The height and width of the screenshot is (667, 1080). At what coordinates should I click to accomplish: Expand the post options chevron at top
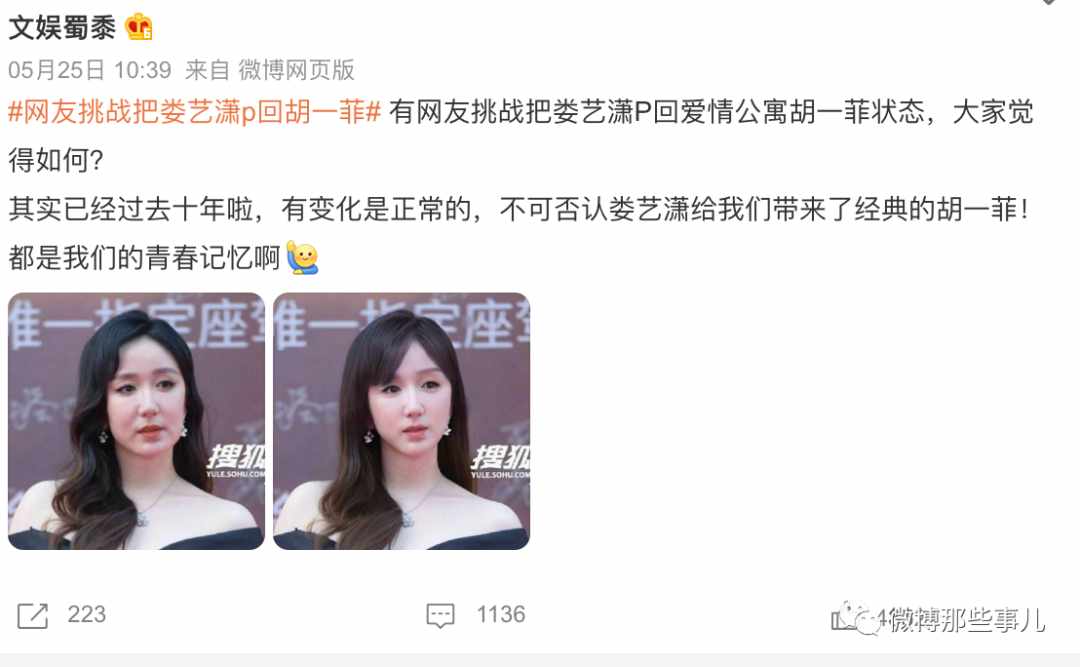[x=1048, y=2]
